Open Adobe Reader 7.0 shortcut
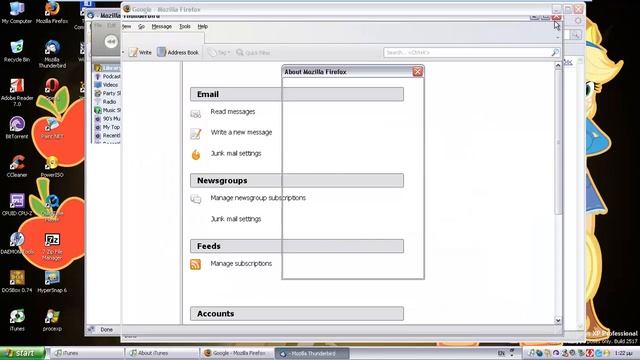The width and height of the screenshot is (640, 360). (17, 92)
